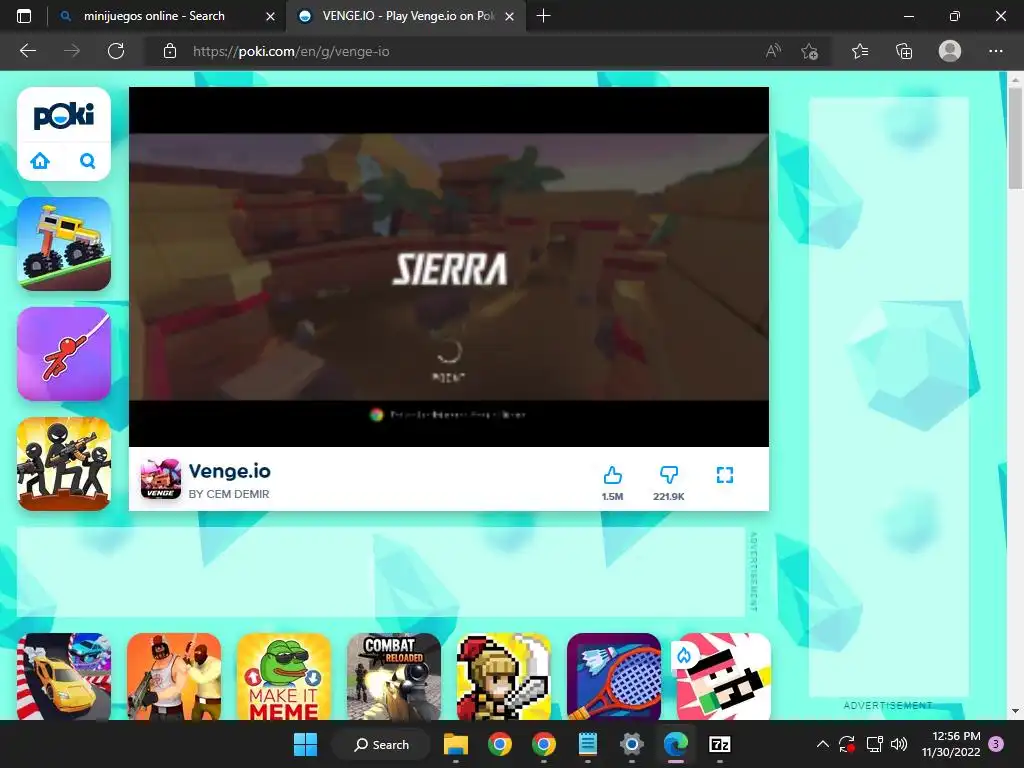Click the Venge.io game logo icon
This screenshot has height=768, width=1024.
coord(161,479)
